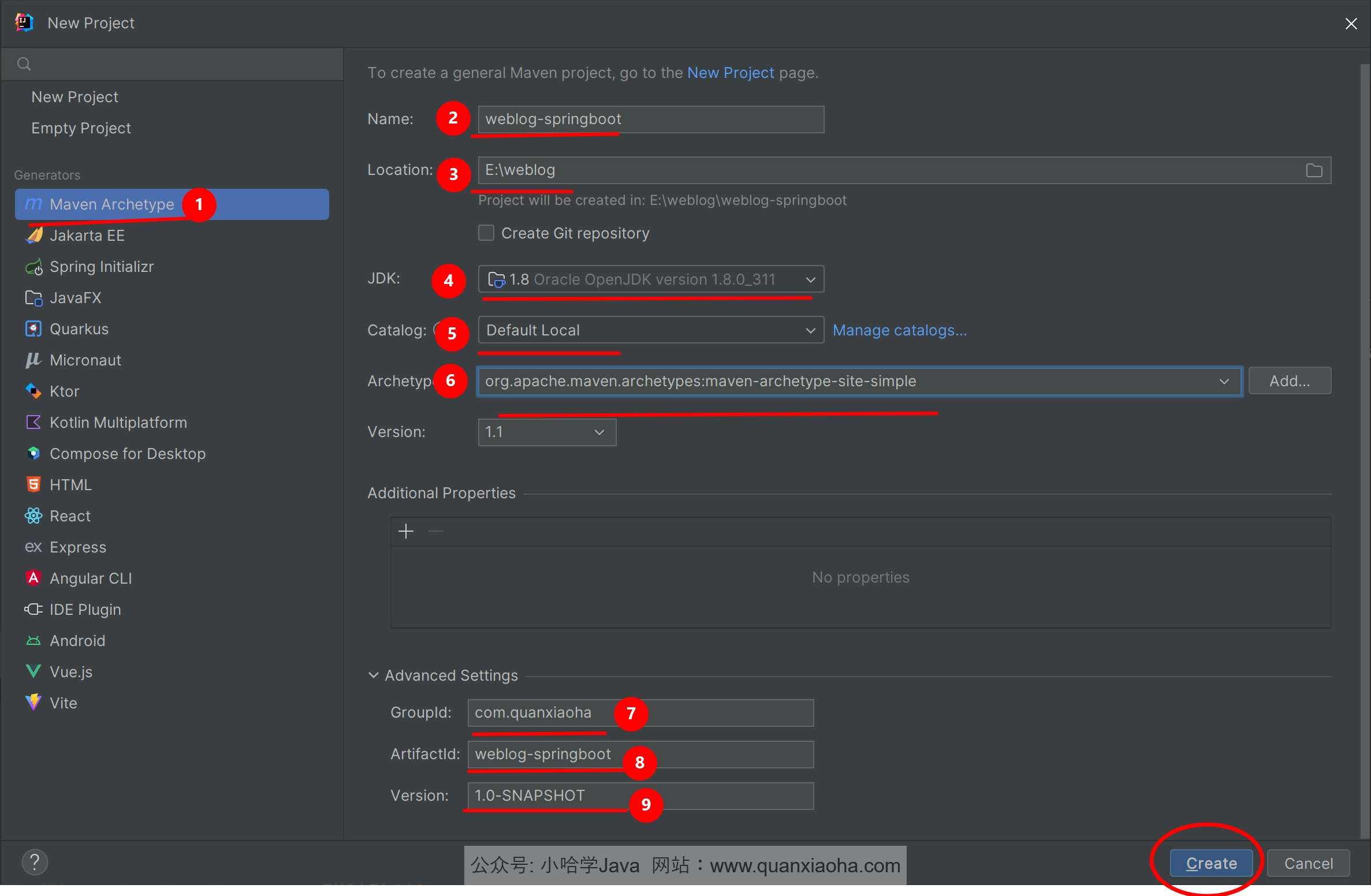Click the Quarkus logo icon
Screen dimensions: 1371x896
click(34, 328)
